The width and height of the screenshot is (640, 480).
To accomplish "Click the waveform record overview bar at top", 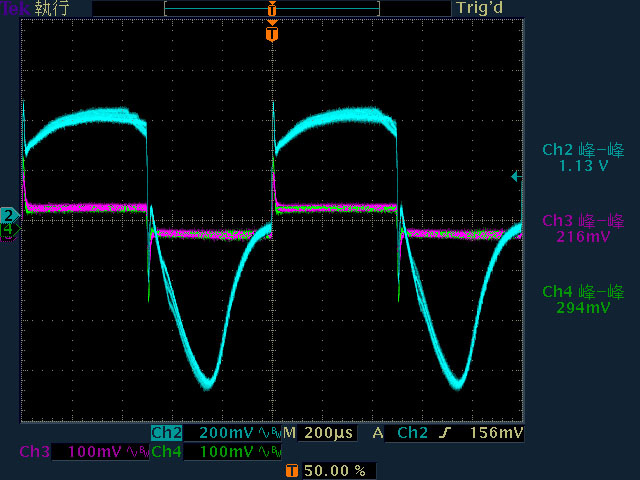I will pyautogui.click(x=272, y=9).
